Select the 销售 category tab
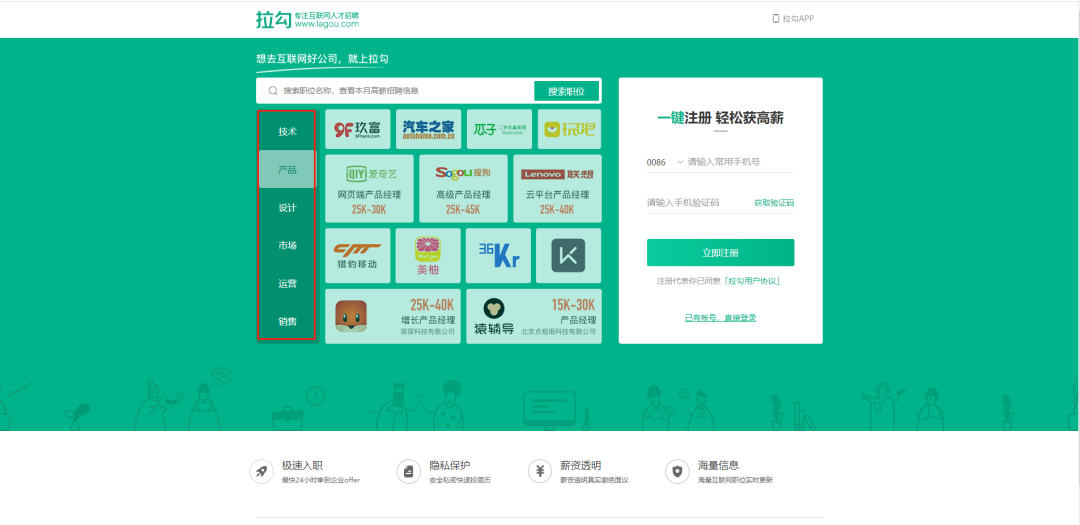The height and width of the screenshot is (525, 1080). click(x=287, y=321)
